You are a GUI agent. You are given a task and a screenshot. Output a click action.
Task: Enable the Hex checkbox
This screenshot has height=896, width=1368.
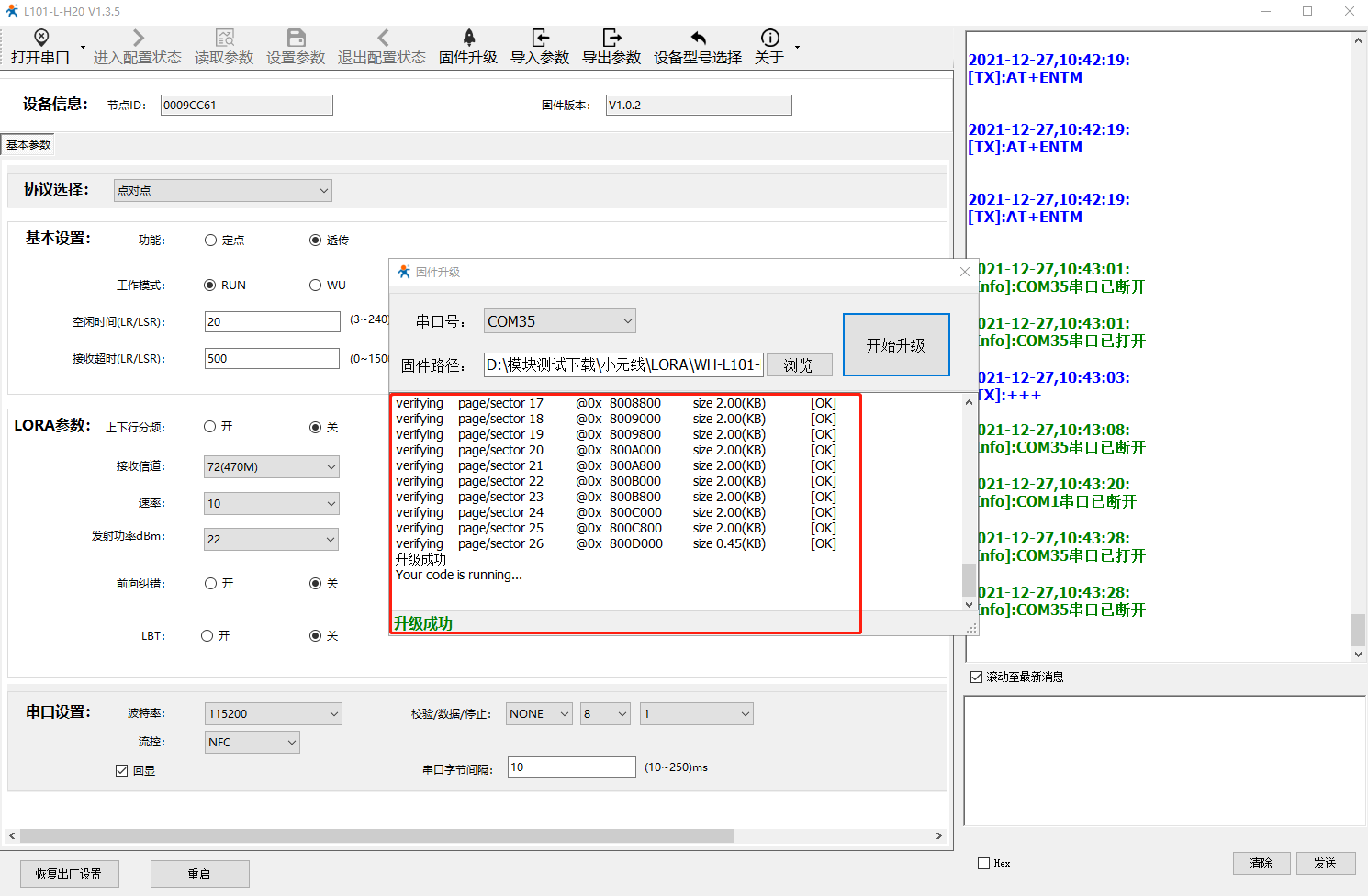coord(984,863)
